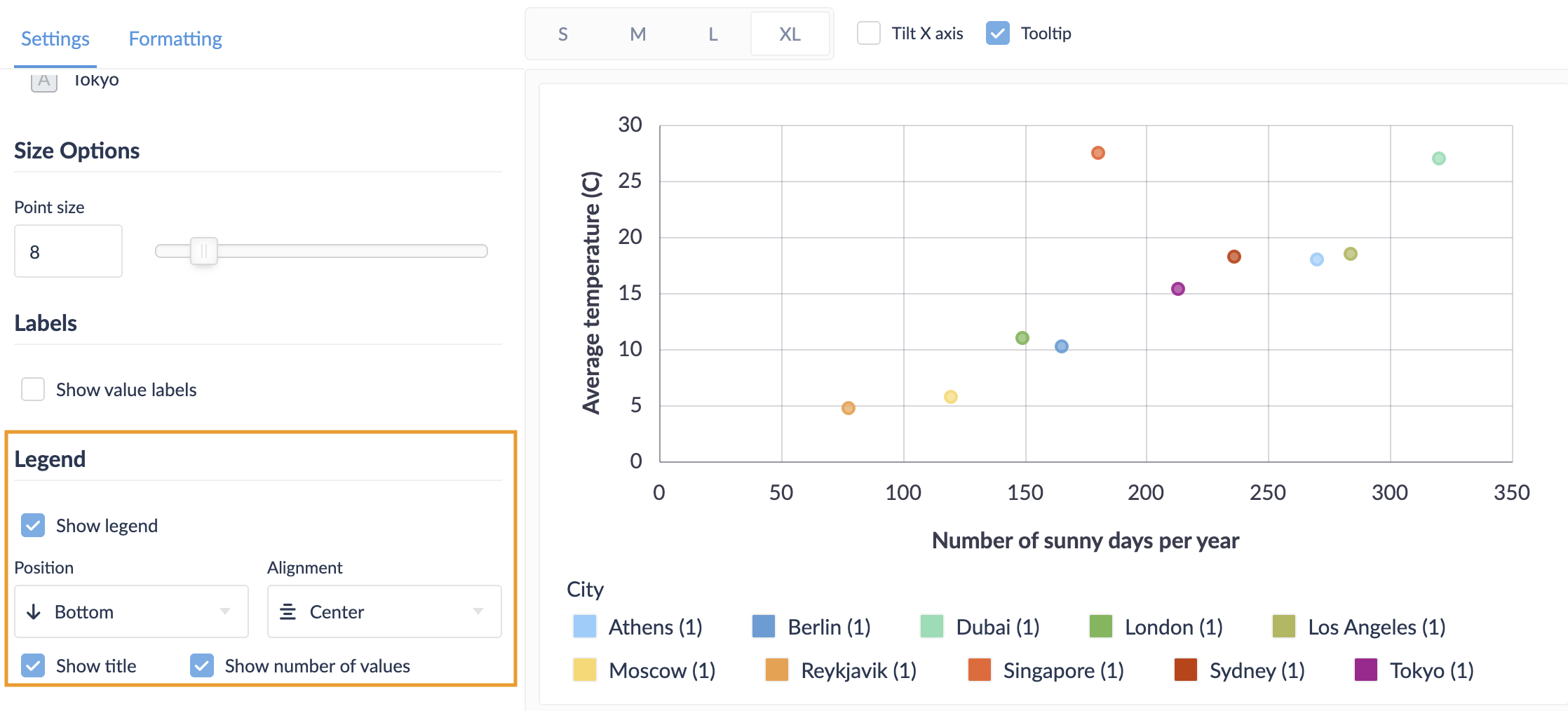Click the Athens legend color square
Viewport: 1568px width, 711px height.
pyautogui.click(x=584, y=627)
